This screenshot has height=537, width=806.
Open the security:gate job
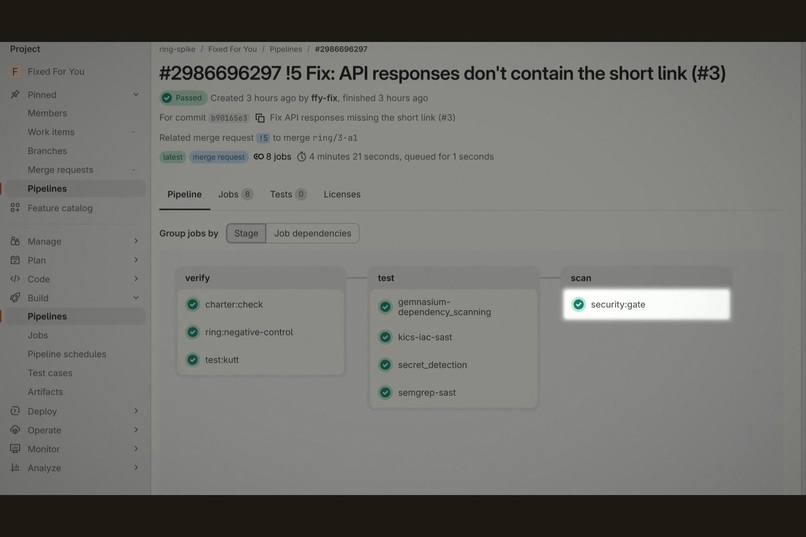coord(647,304)
